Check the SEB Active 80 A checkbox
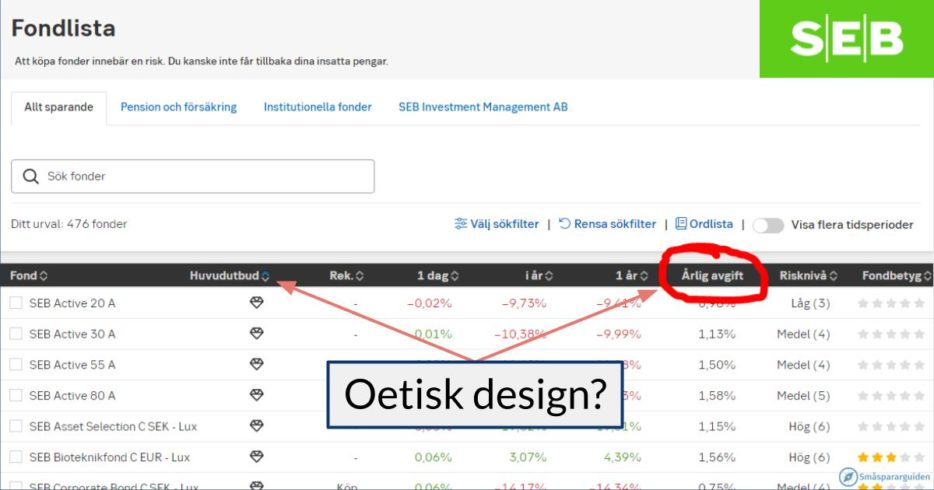Image resolution: width=934 pixels, height=490 pixels. (x=16, y=396)
